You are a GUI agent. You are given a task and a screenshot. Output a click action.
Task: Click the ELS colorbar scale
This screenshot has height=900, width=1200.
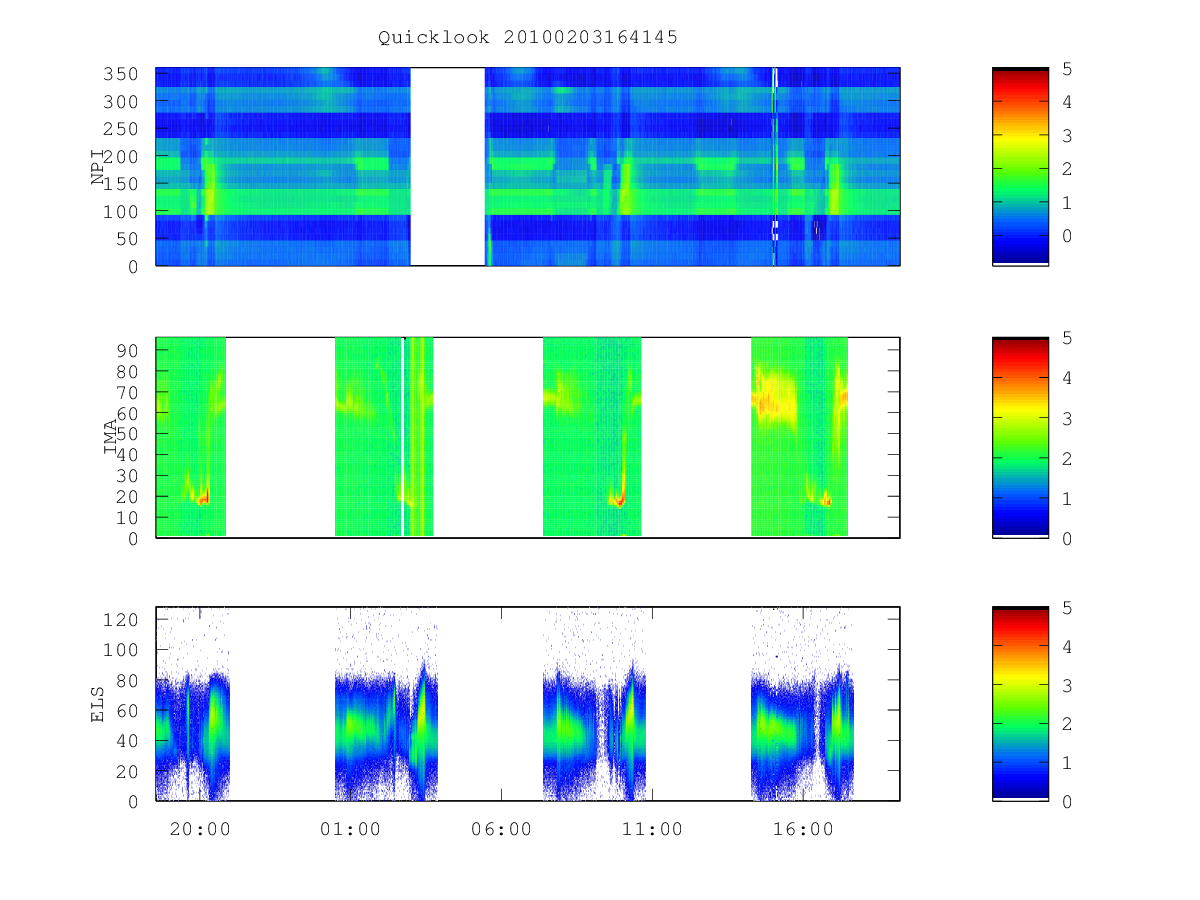point(1020,704)
